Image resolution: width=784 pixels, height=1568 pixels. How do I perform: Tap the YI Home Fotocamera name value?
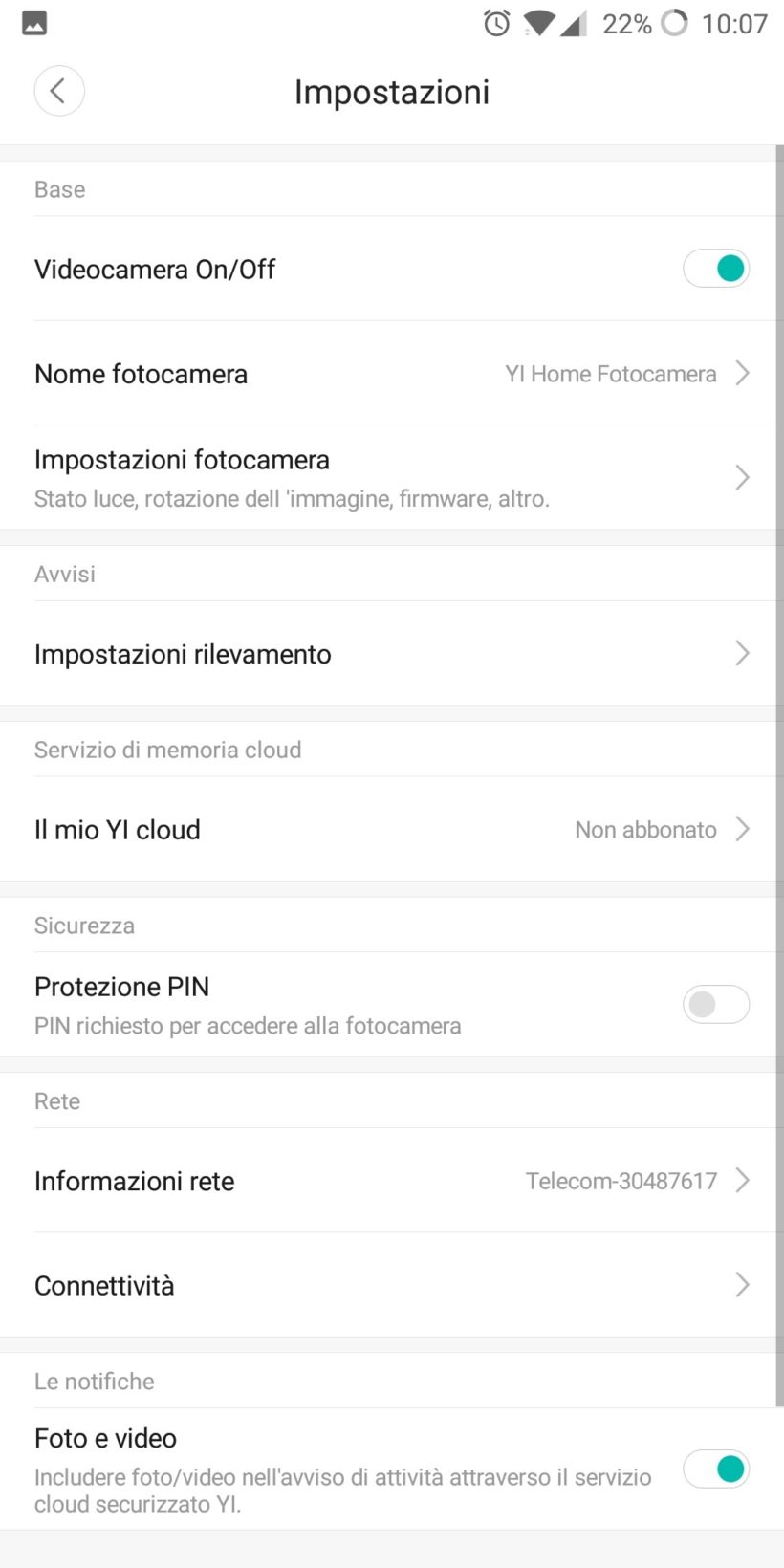click(x=610, y=374)
